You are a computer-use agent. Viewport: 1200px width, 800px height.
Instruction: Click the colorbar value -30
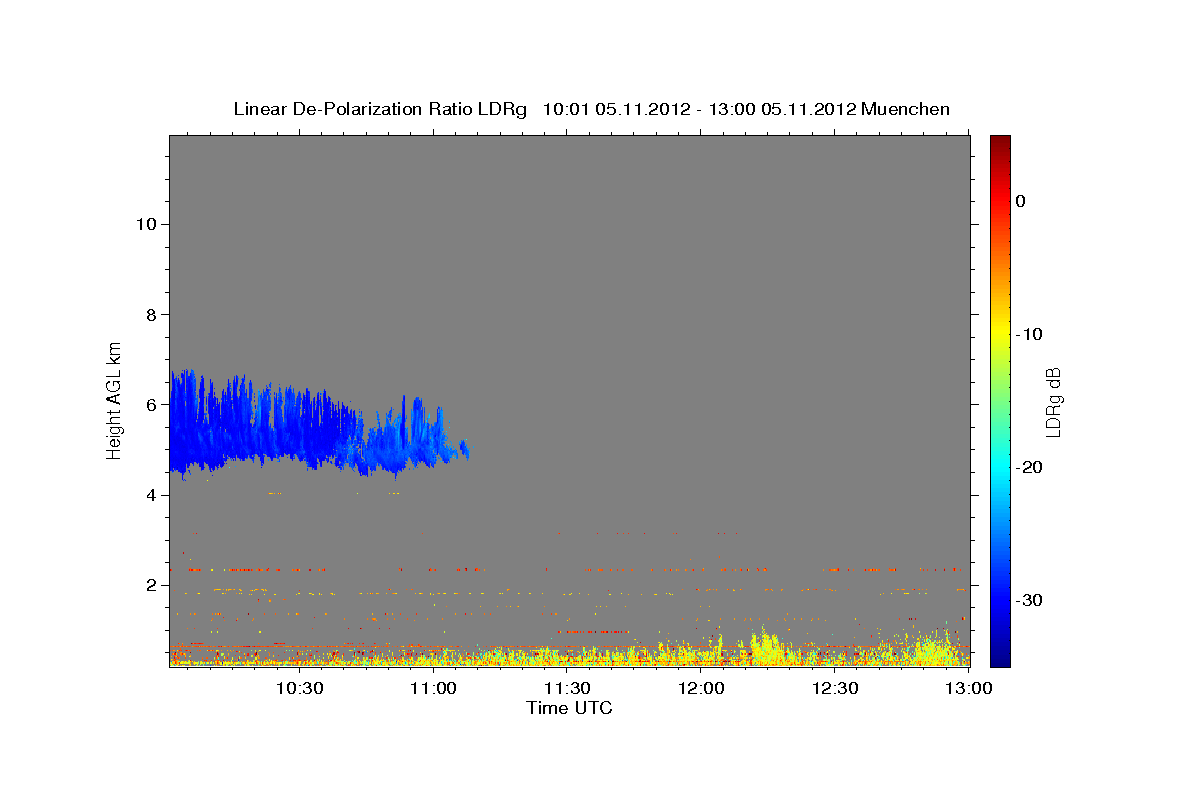point(1030,600)
